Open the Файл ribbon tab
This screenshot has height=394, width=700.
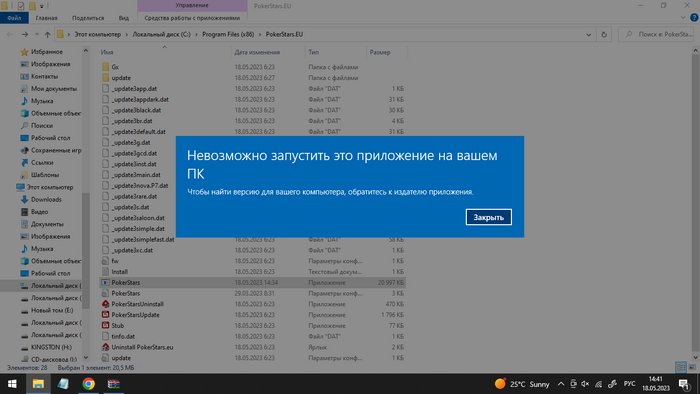(14, 18)
